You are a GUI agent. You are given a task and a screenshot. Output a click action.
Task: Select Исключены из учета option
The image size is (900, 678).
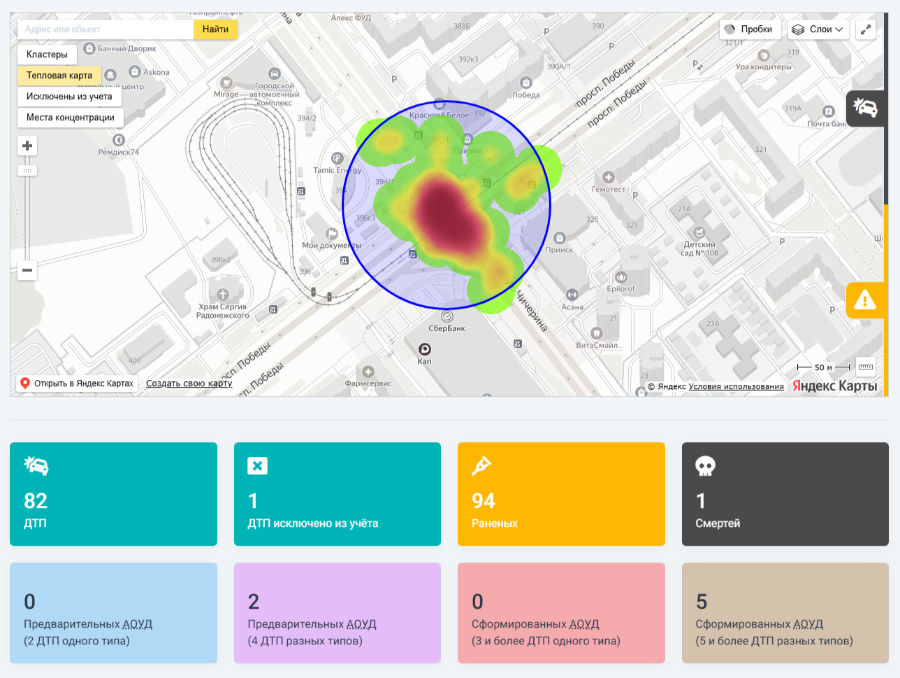69,96
